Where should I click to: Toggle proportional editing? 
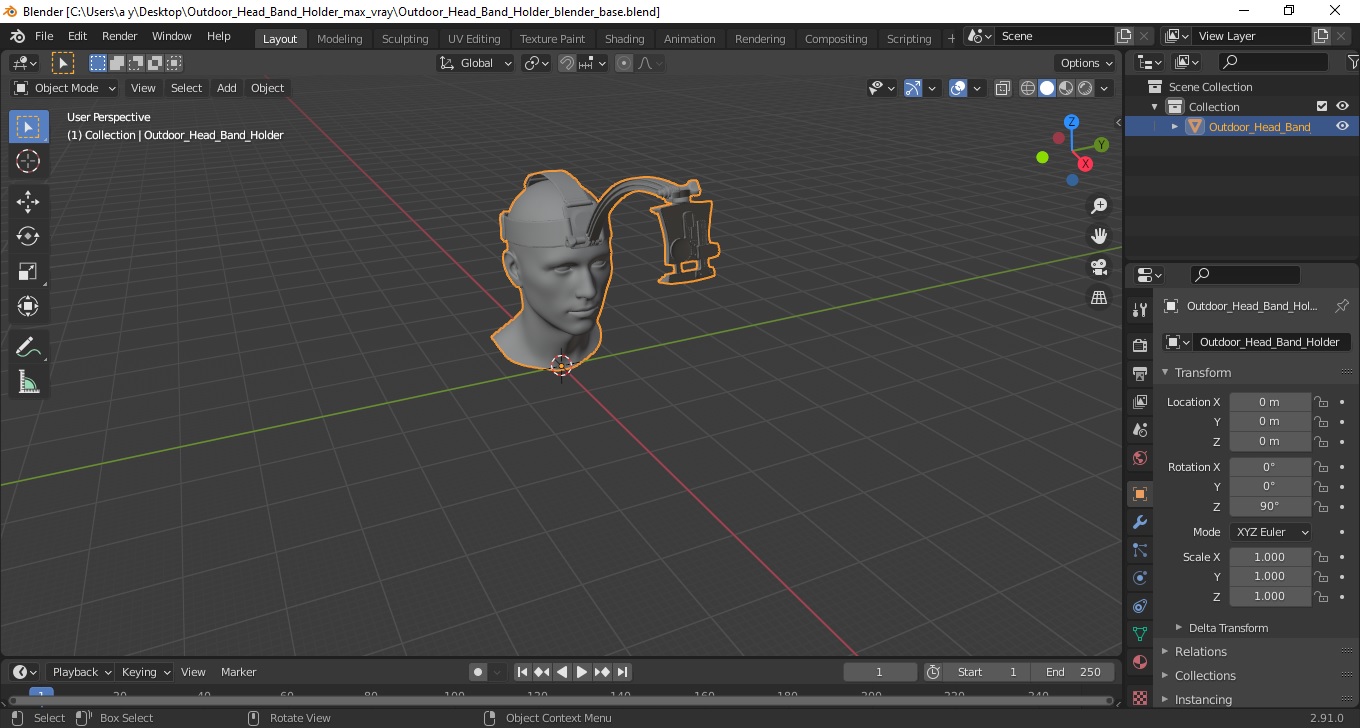pyautogui.click(x=624, y=63)
